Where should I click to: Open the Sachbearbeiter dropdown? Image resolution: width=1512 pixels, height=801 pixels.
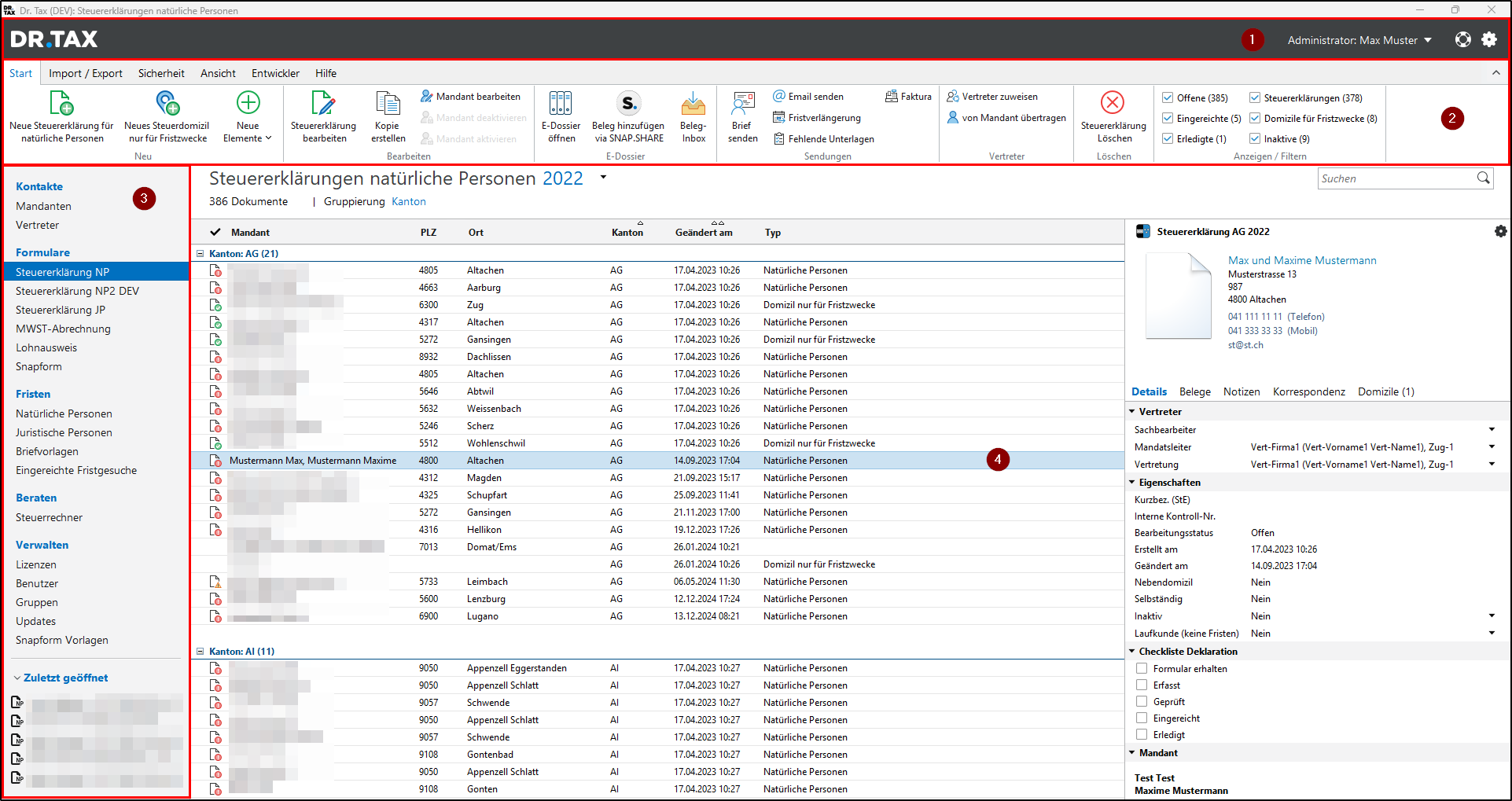coord(1492,429)
